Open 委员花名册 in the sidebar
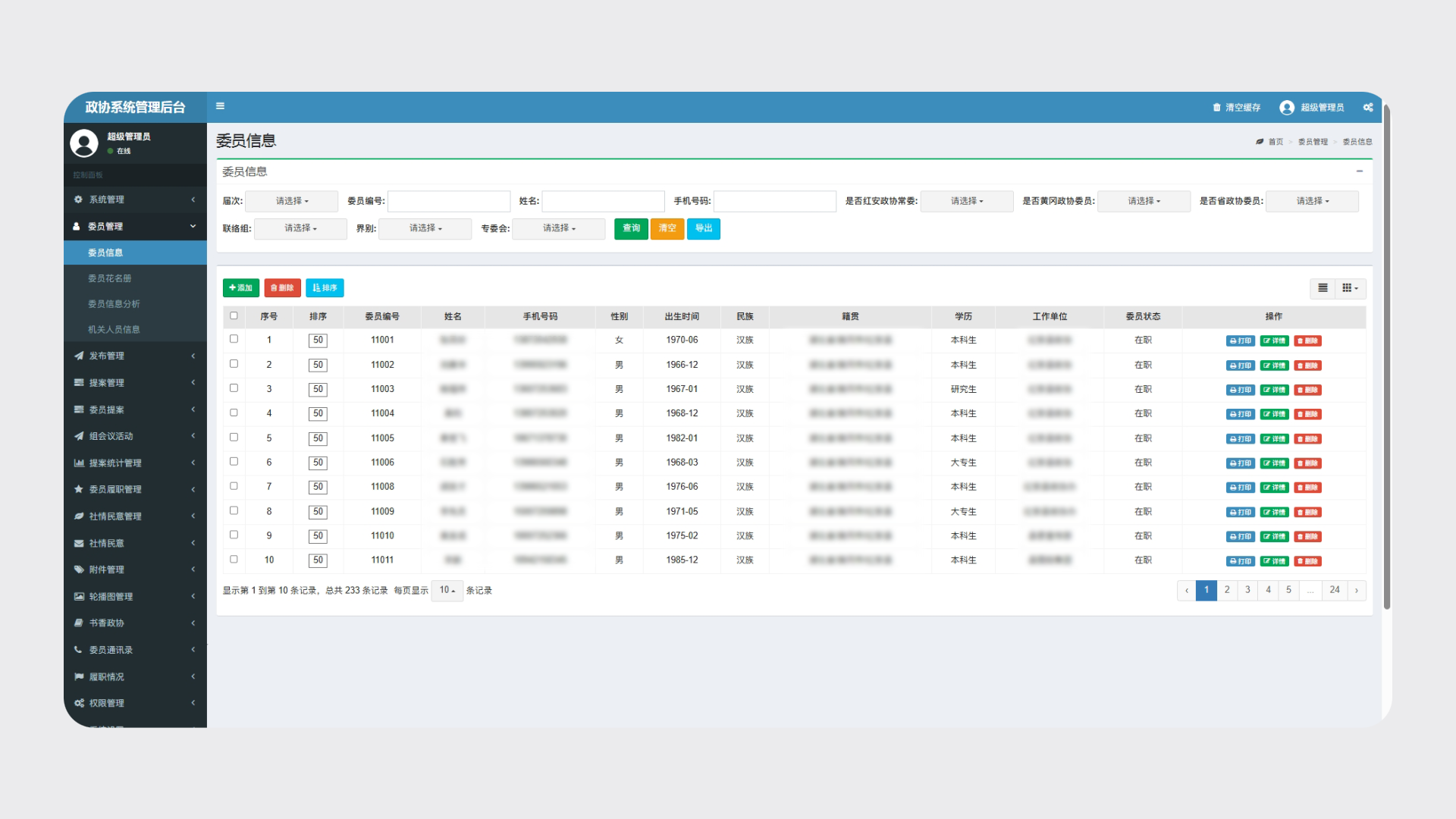This screenshot has height=819, width=1456. pyautogui.click(x=135, y=278)
